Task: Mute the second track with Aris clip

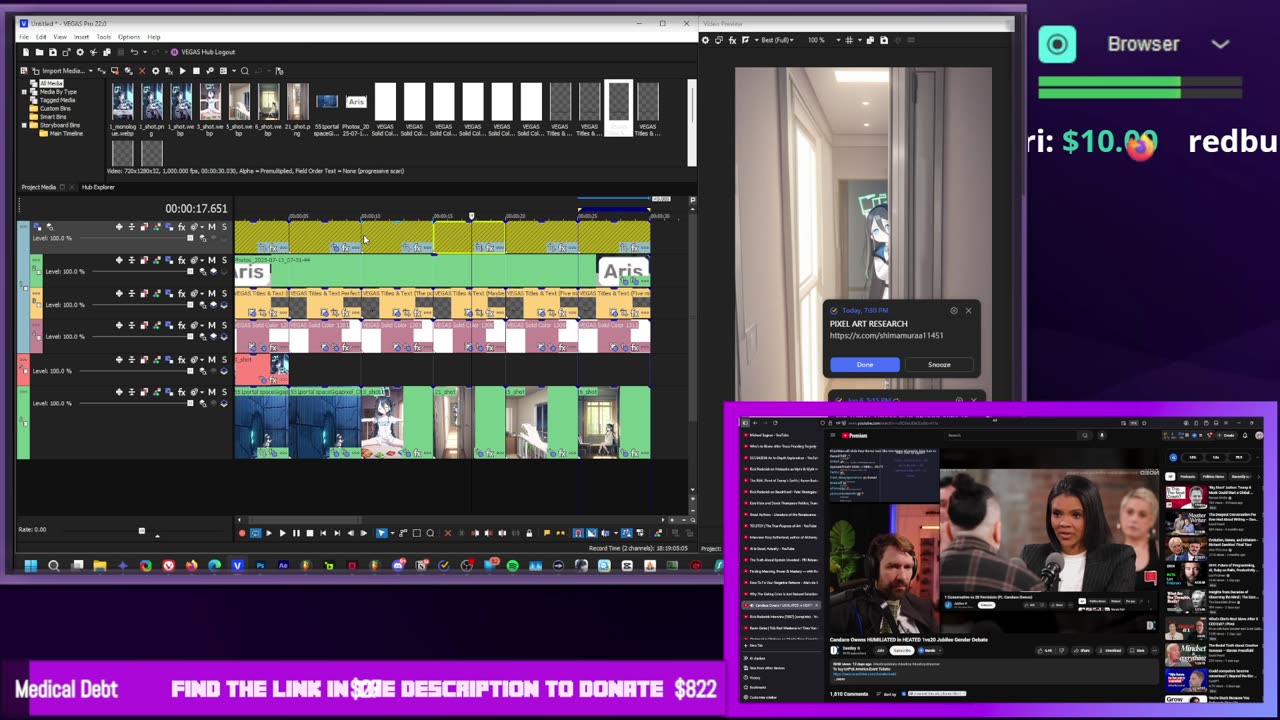Action: coord(211,260)
